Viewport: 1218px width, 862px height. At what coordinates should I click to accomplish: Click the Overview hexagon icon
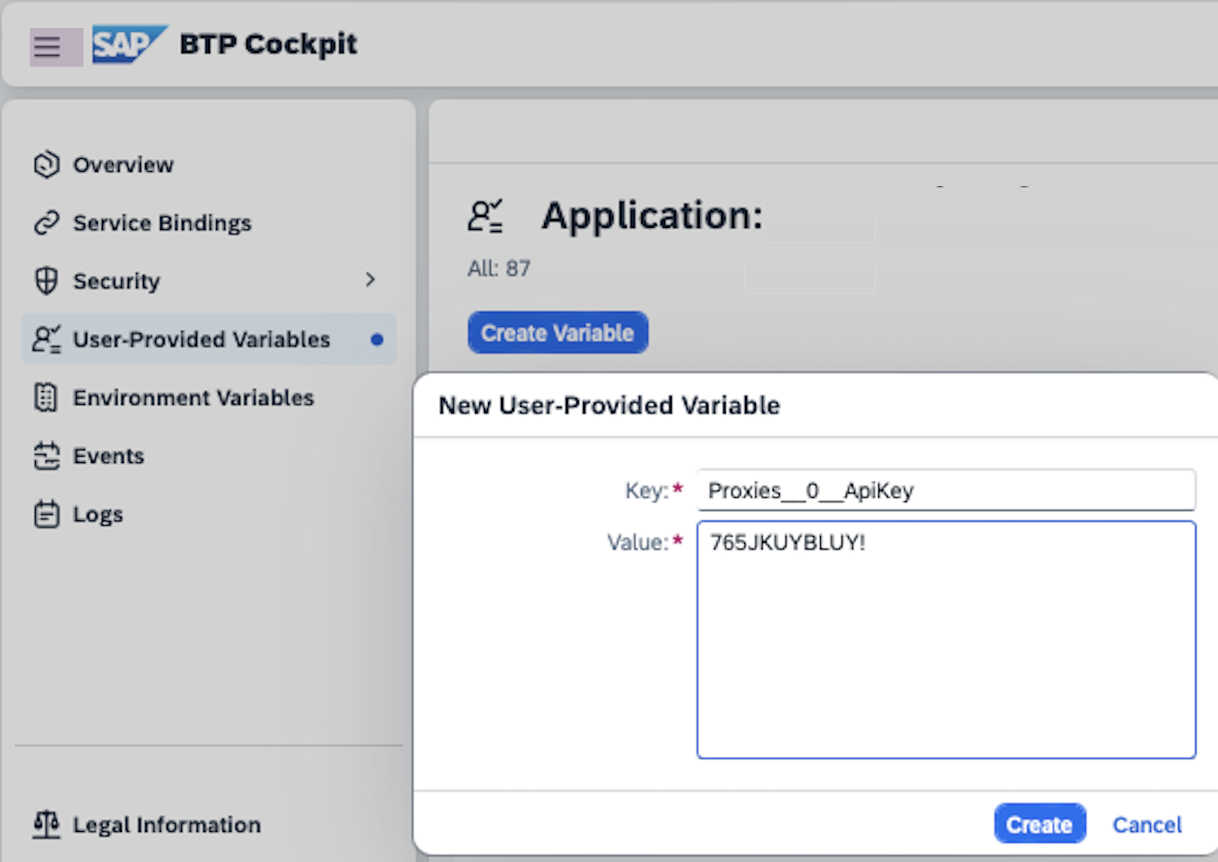(46, 165)
